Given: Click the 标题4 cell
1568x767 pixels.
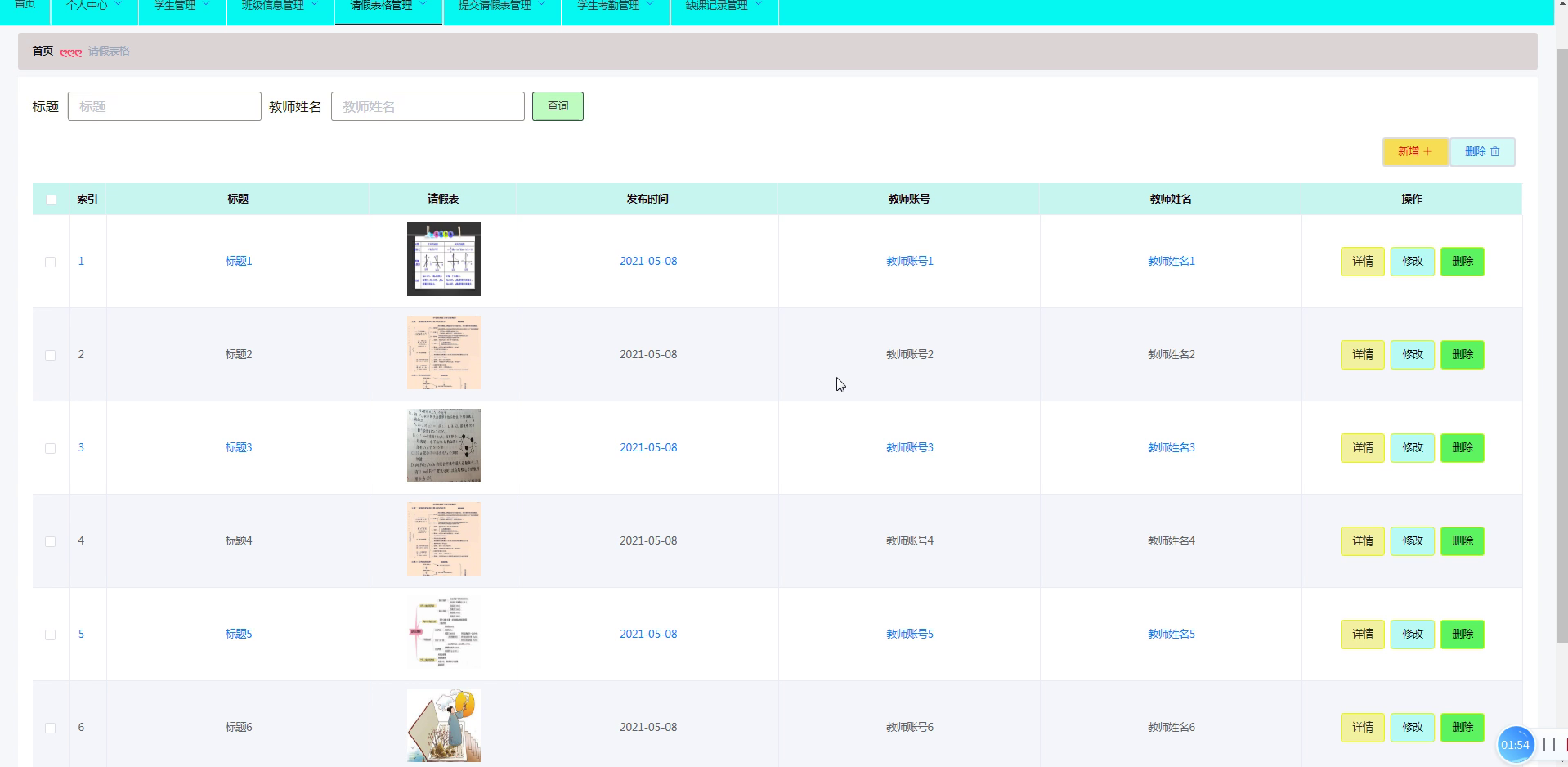Looking at the screenshot, I should 239,541.
